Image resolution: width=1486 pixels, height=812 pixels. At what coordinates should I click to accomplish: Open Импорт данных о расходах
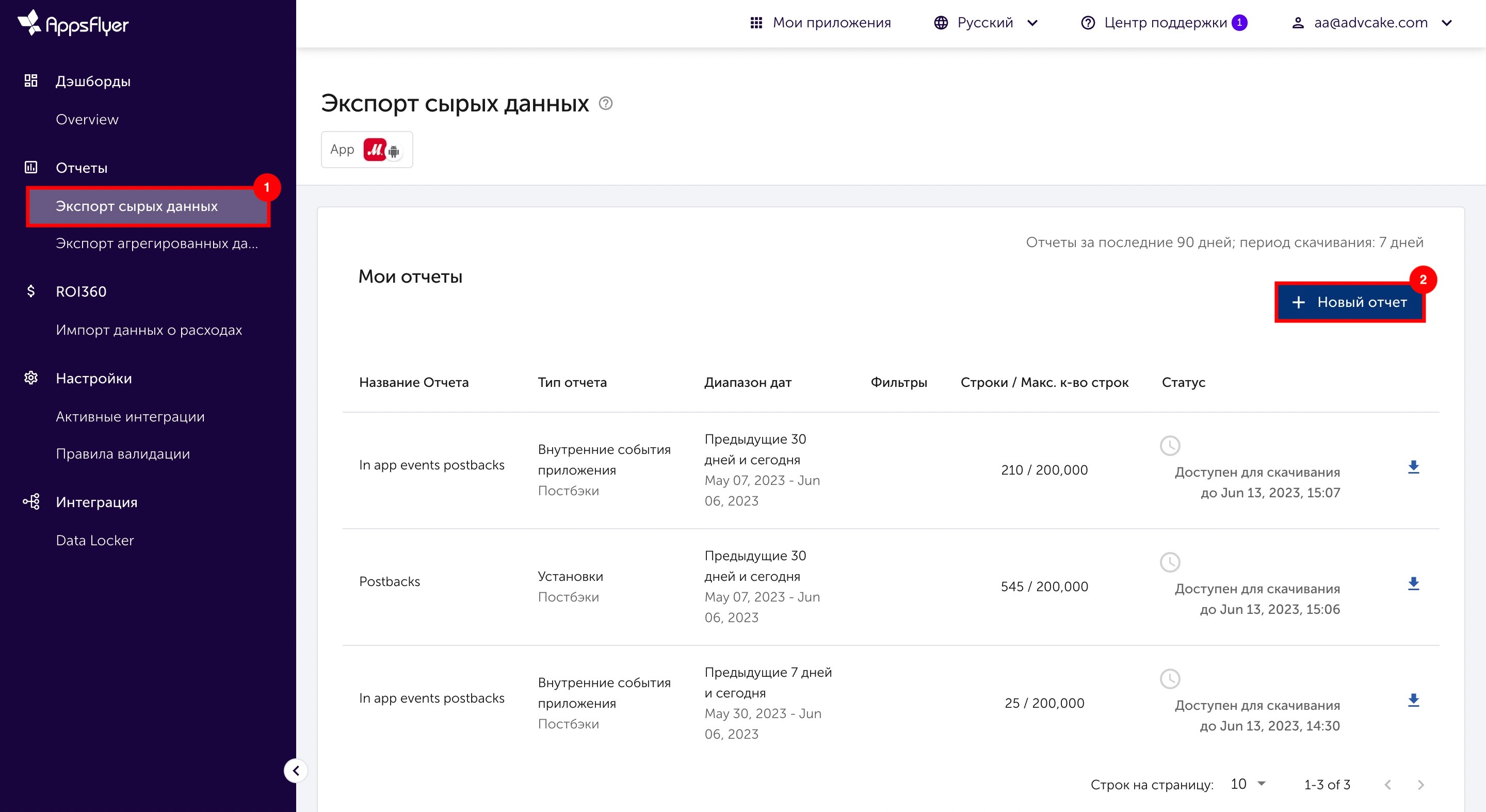pos(149,330)
